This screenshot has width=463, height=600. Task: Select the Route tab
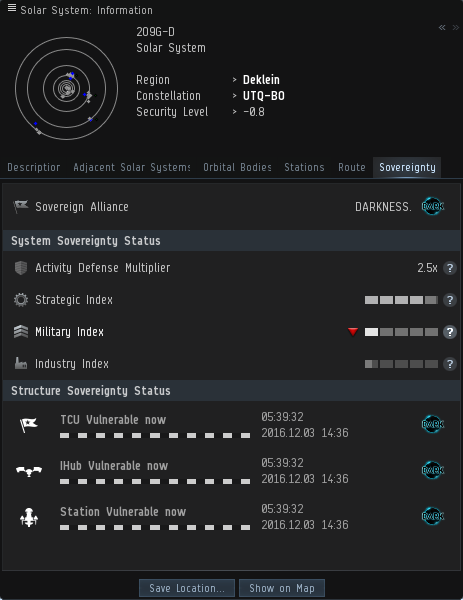[352, 167]
